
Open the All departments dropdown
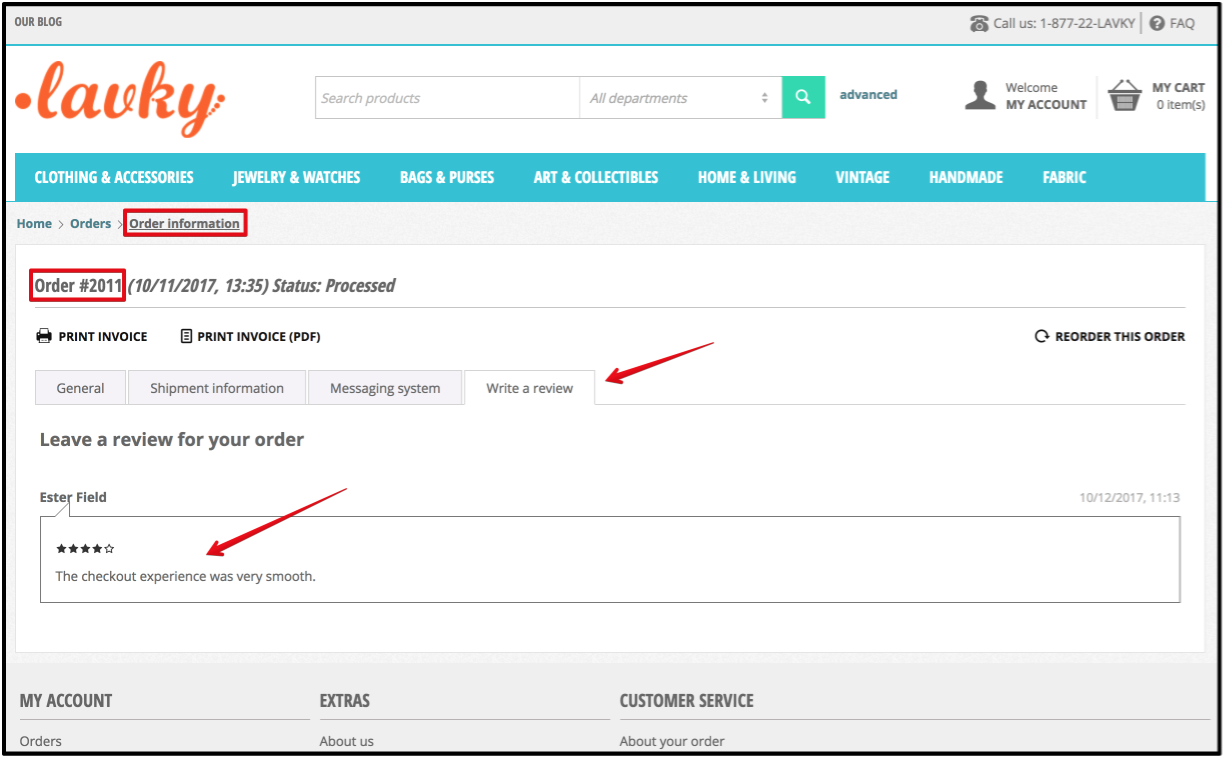(x=680, y=97)
